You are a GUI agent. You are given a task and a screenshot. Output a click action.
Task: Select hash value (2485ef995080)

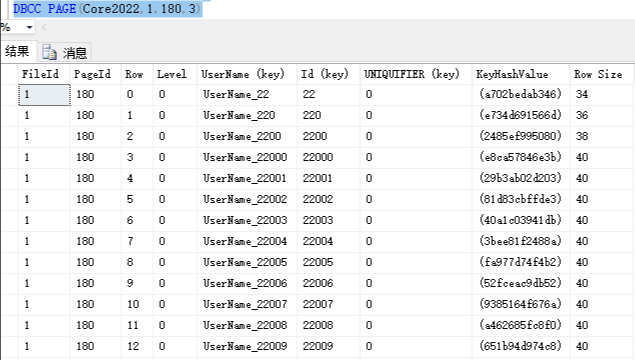521,136
